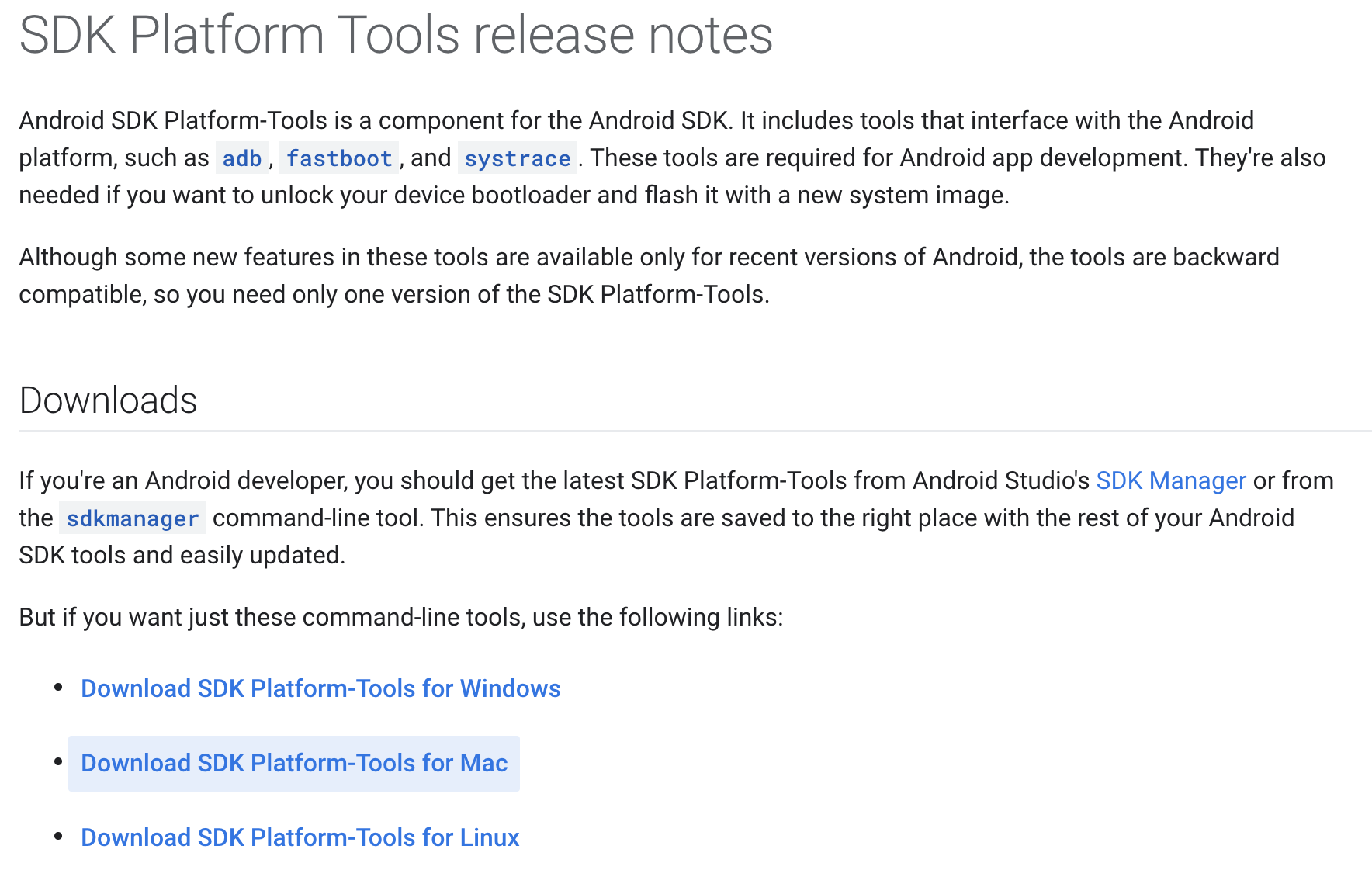The width and height of the screenshot is (1372, 877).
Task: Download SDK Platform-Tools for Linux
Action: (300, 837)
